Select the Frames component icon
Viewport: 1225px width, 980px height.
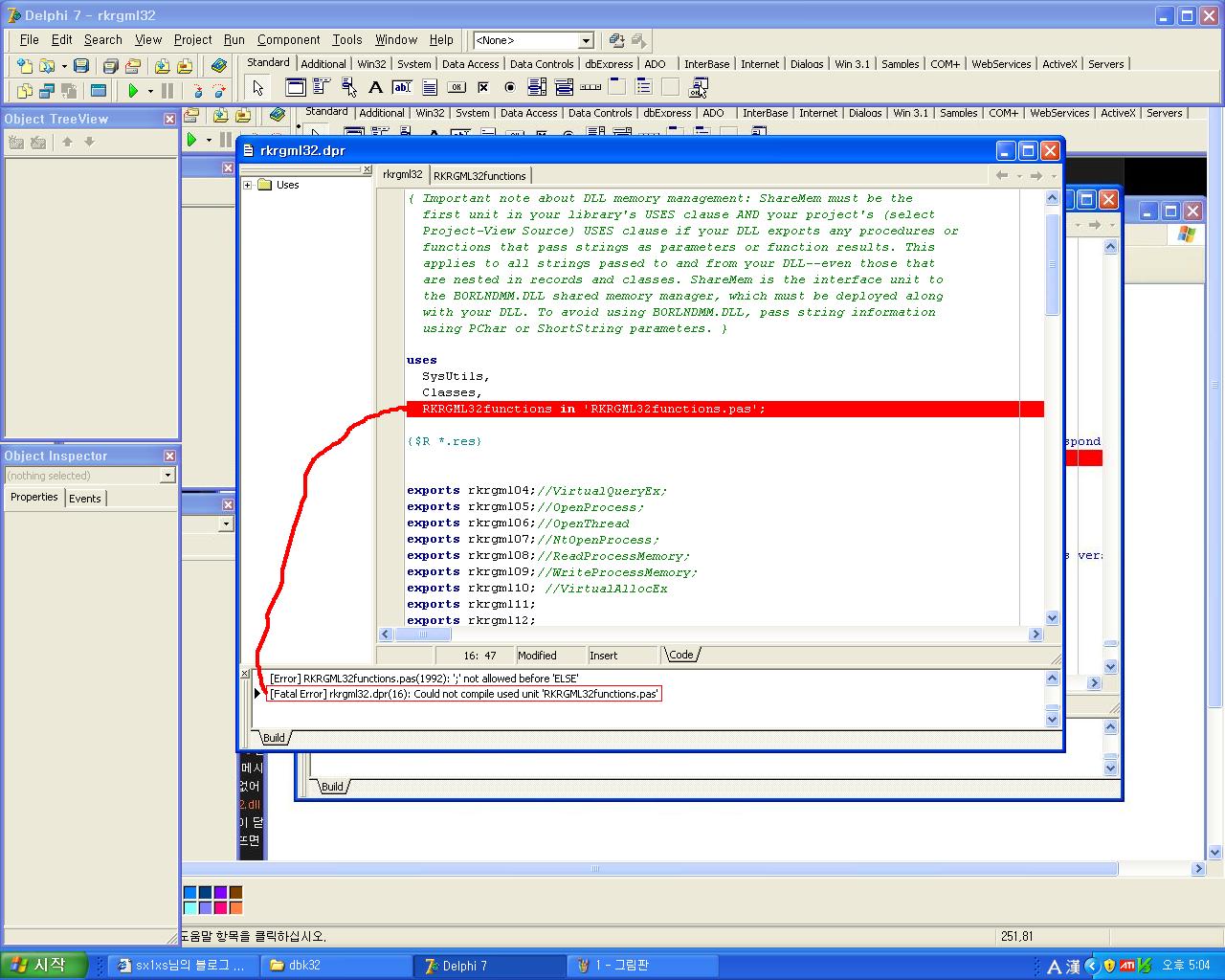tap(296, 87)
